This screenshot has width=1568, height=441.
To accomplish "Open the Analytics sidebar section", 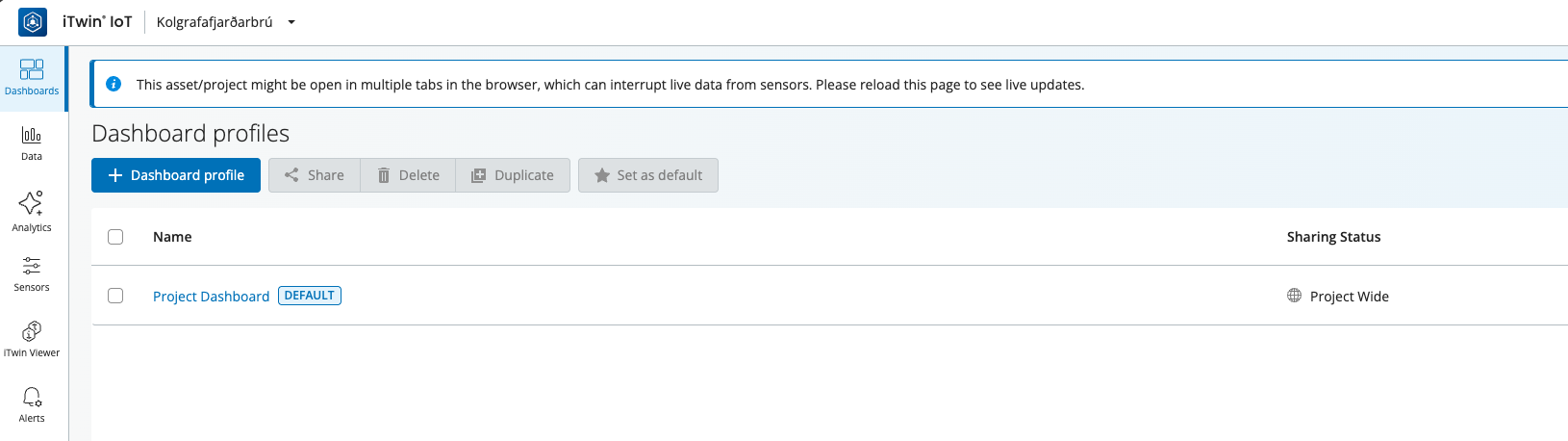I will [32, 210].
